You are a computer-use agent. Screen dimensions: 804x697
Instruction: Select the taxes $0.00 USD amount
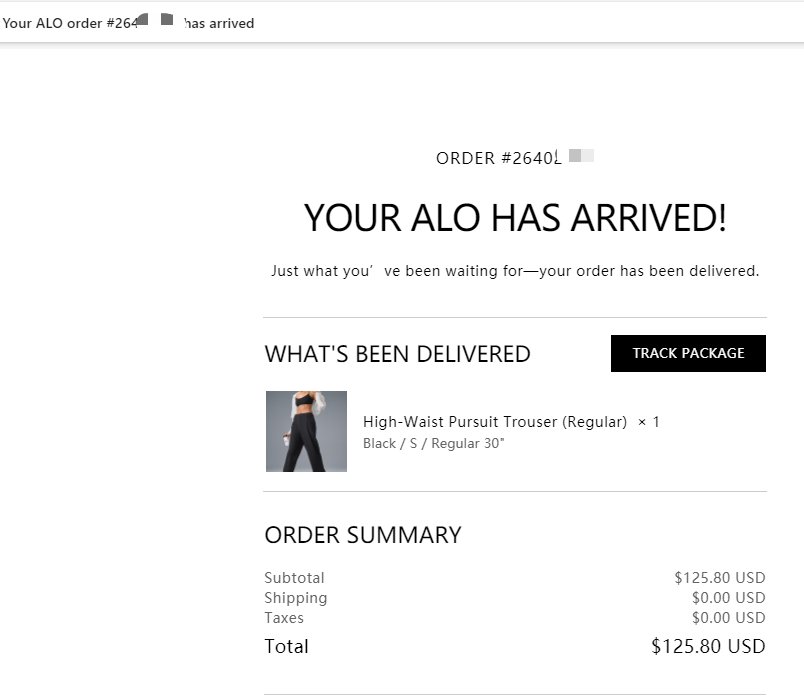click(x=727, y=618)
